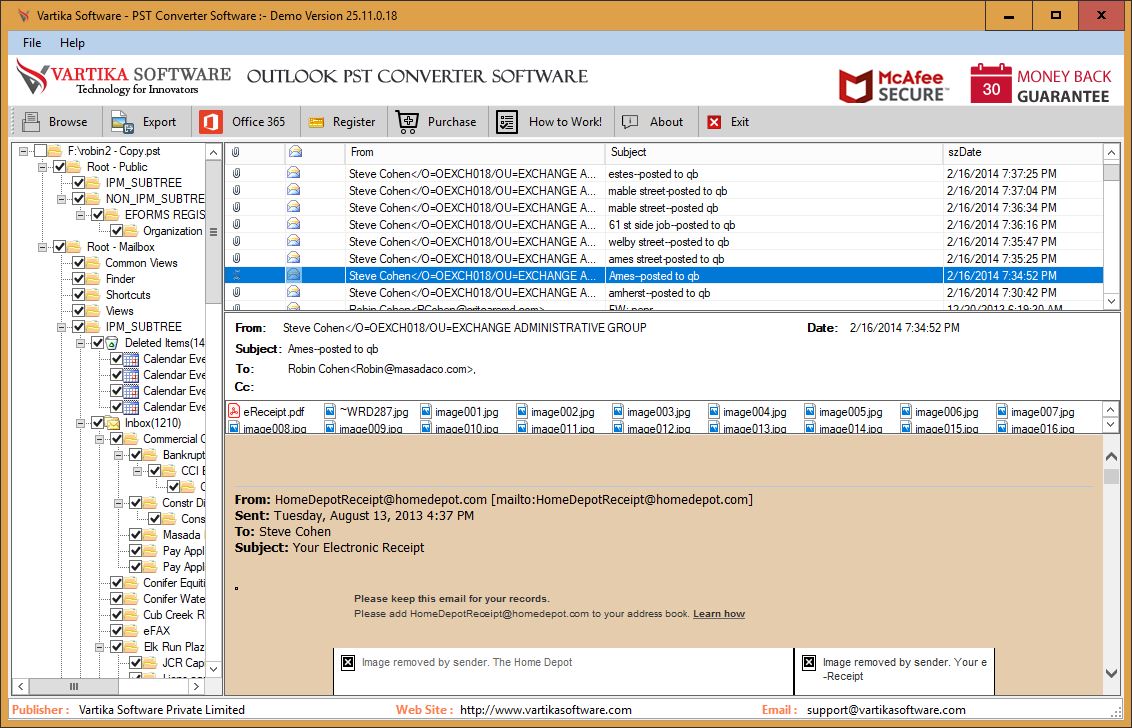1132x728 pixels.
Task: Open the image001.jpg attachment
Action: [x=460, y=412]
